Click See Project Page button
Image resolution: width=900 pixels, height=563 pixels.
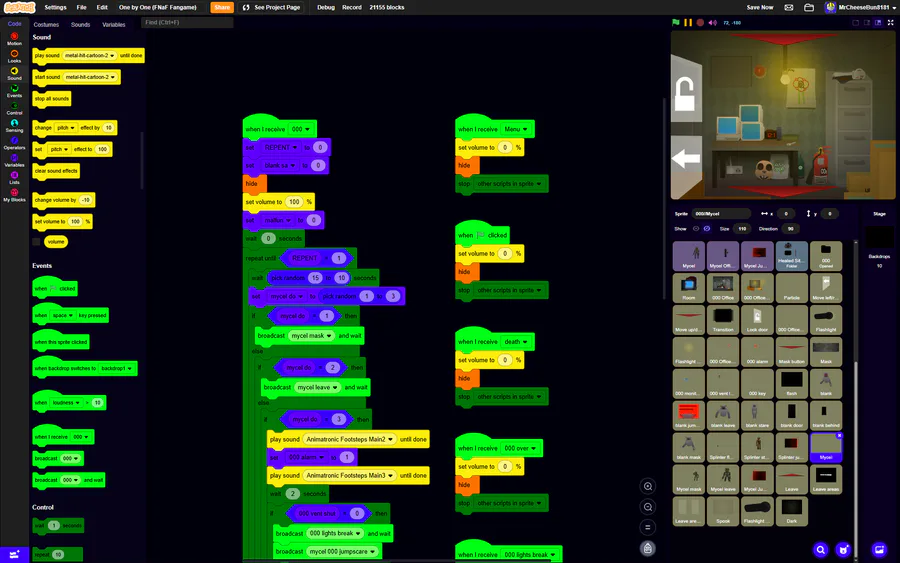[271, 7]
